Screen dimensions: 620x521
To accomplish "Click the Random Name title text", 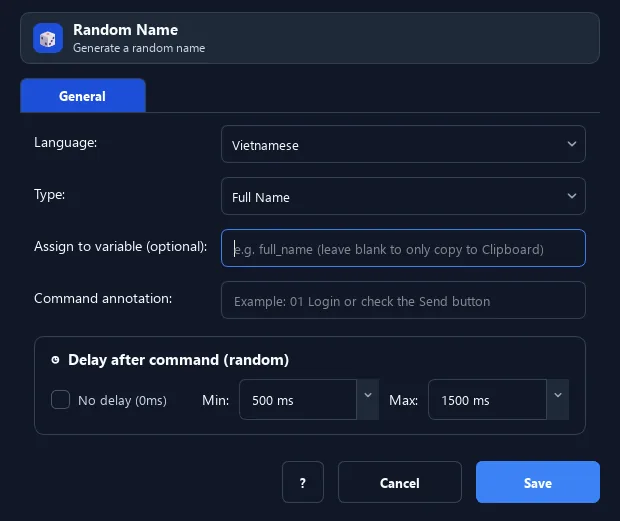I will 125,30.
